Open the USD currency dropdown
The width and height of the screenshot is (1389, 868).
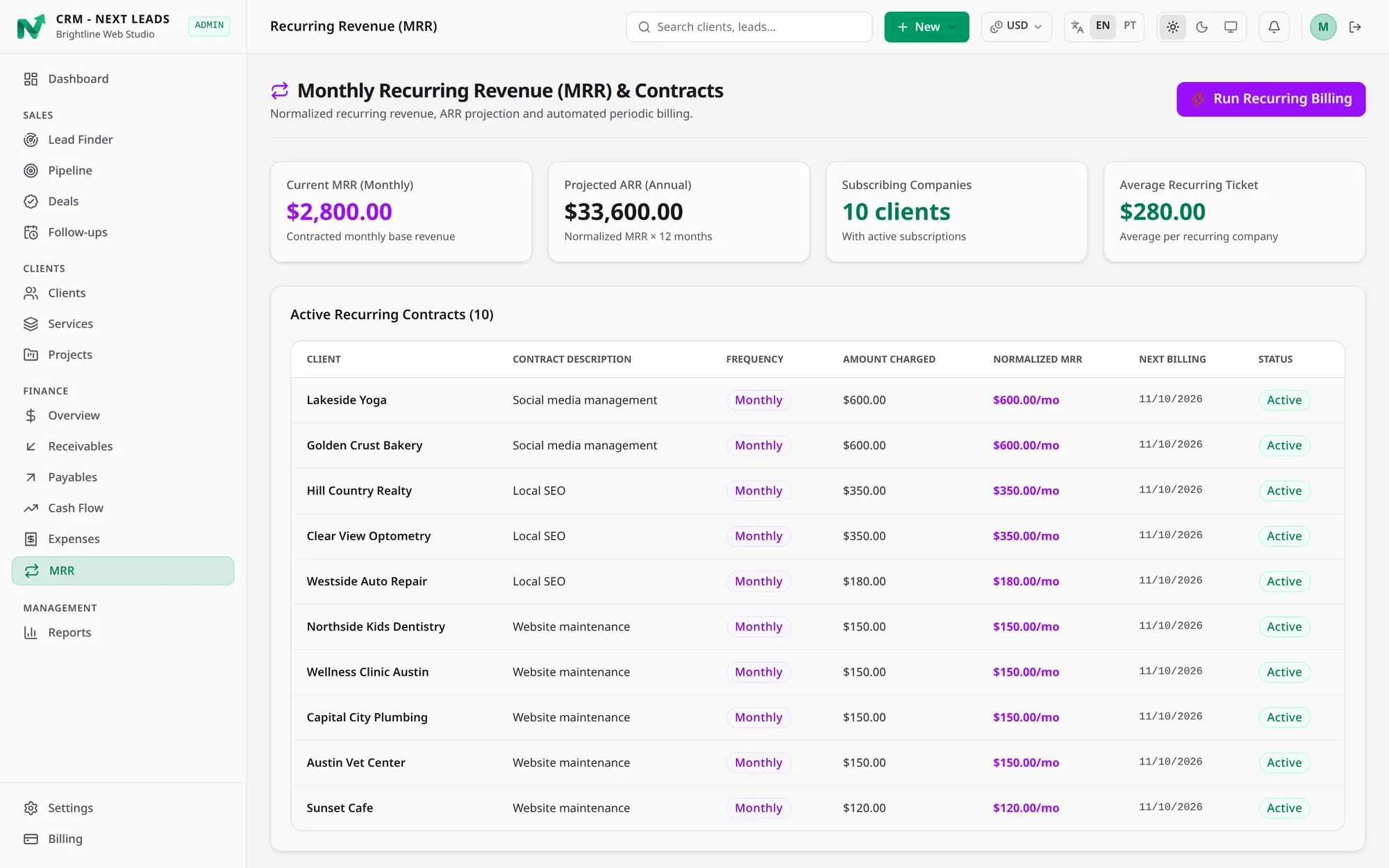coord(1016,27)
